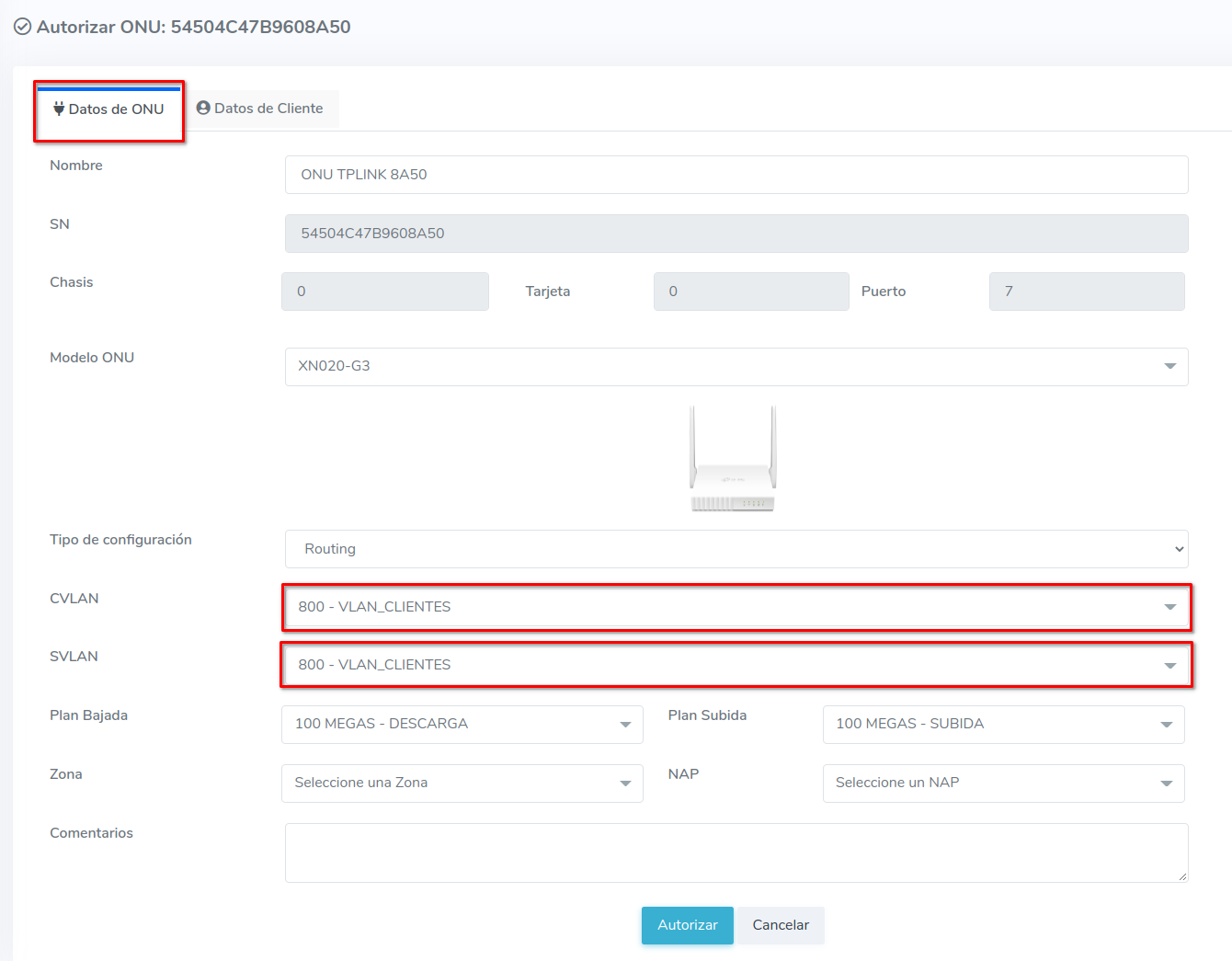The width and height of the screenshot is (1232, 961).
Task: Click the user icon on Datos de Cliente tab
Action: 203,108
